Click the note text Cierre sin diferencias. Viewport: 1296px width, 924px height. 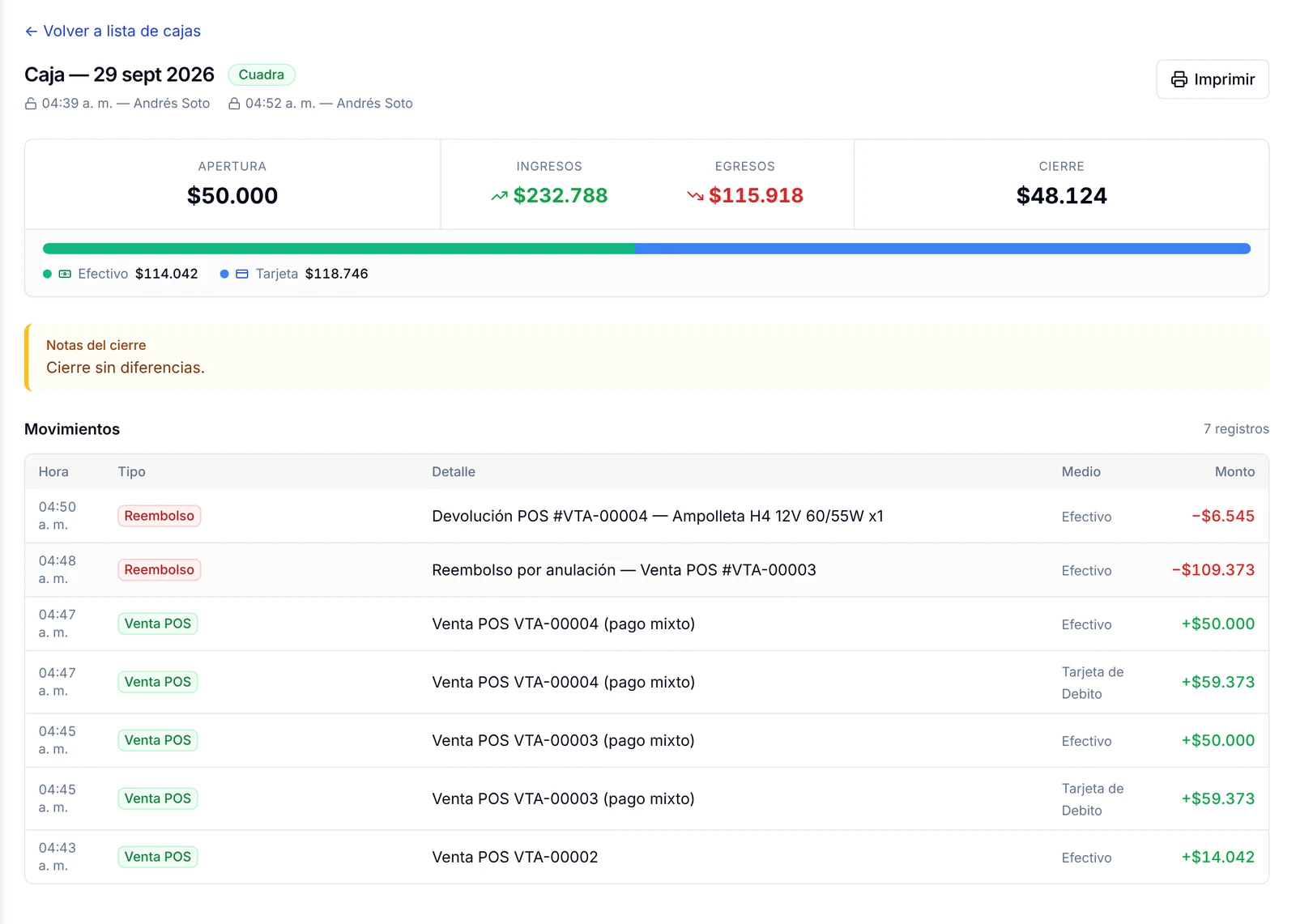126,368
